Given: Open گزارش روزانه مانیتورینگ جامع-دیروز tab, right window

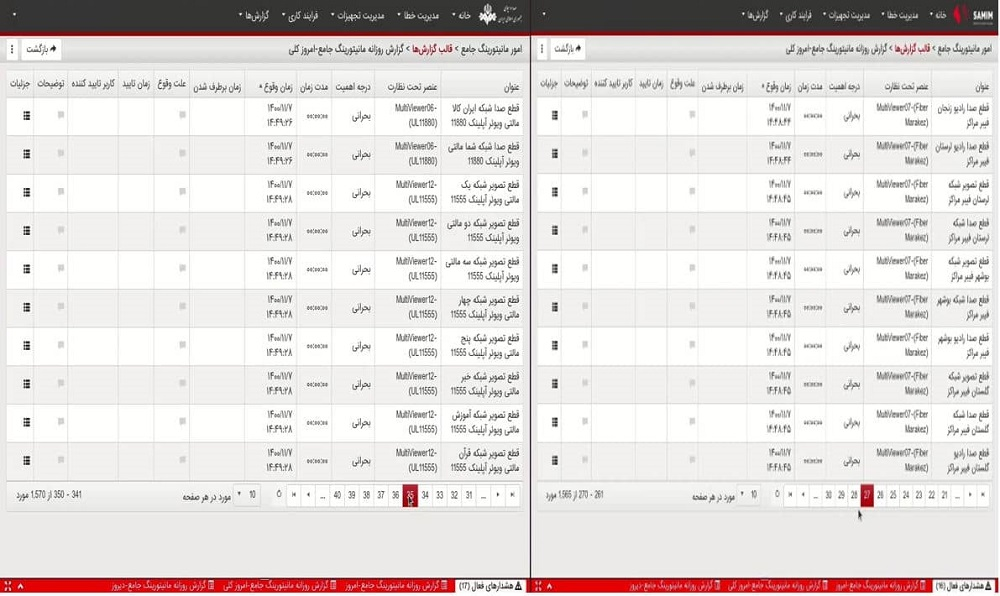Looking at the screenshot, I should 676,586.
